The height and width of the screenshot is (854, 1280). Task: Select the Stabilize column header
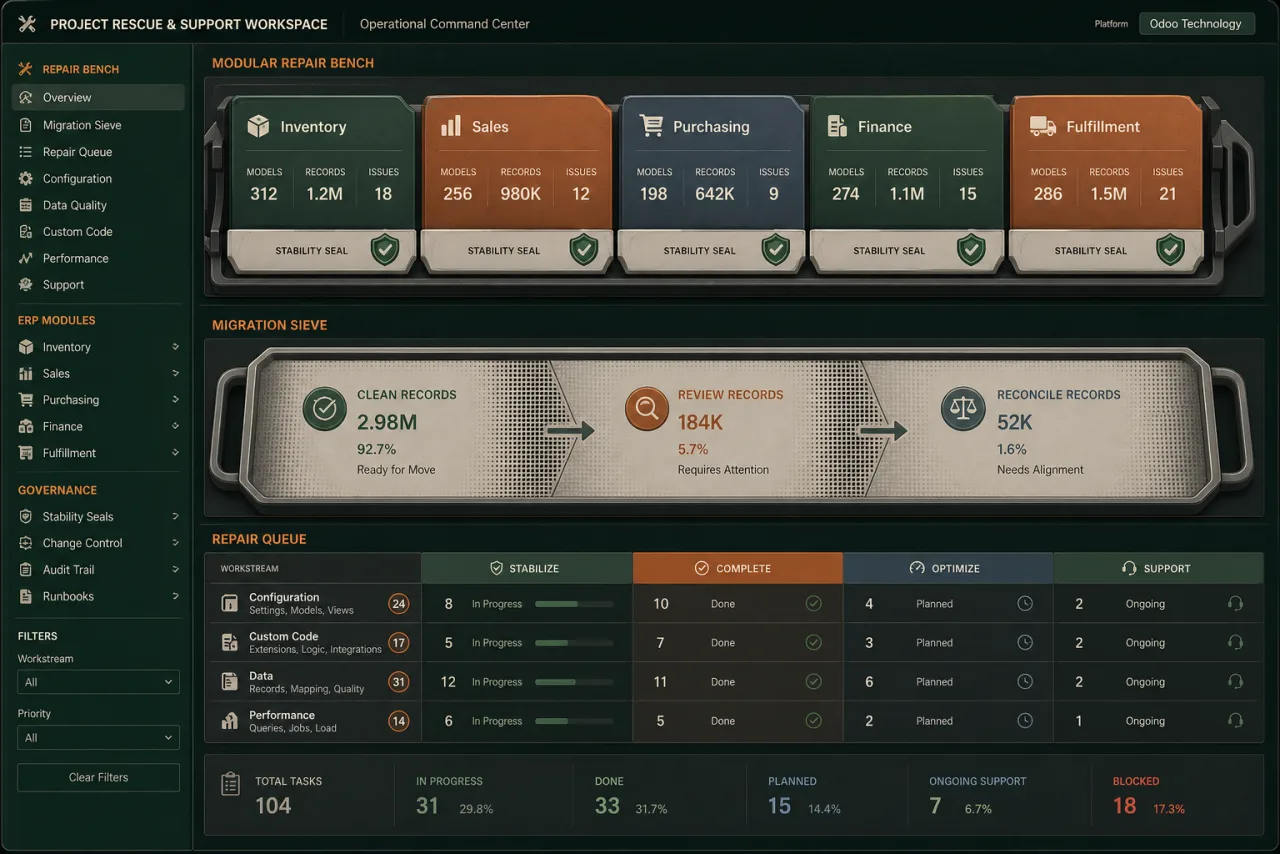(x=527, y=568)
